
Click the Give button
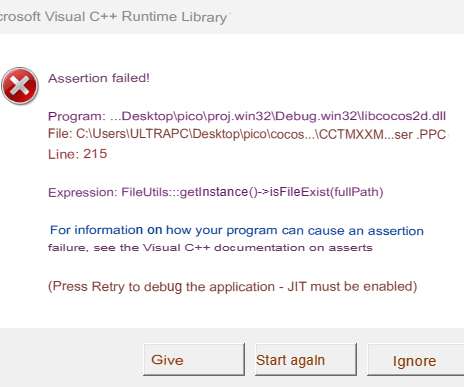(x=194, y=360)
